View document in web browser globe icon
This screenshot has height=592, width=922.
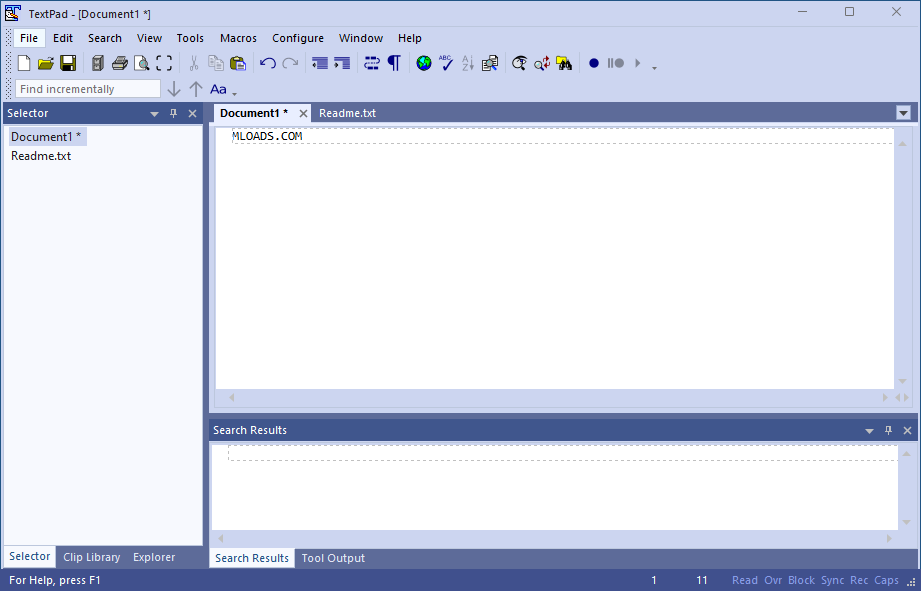coord(424,63)
